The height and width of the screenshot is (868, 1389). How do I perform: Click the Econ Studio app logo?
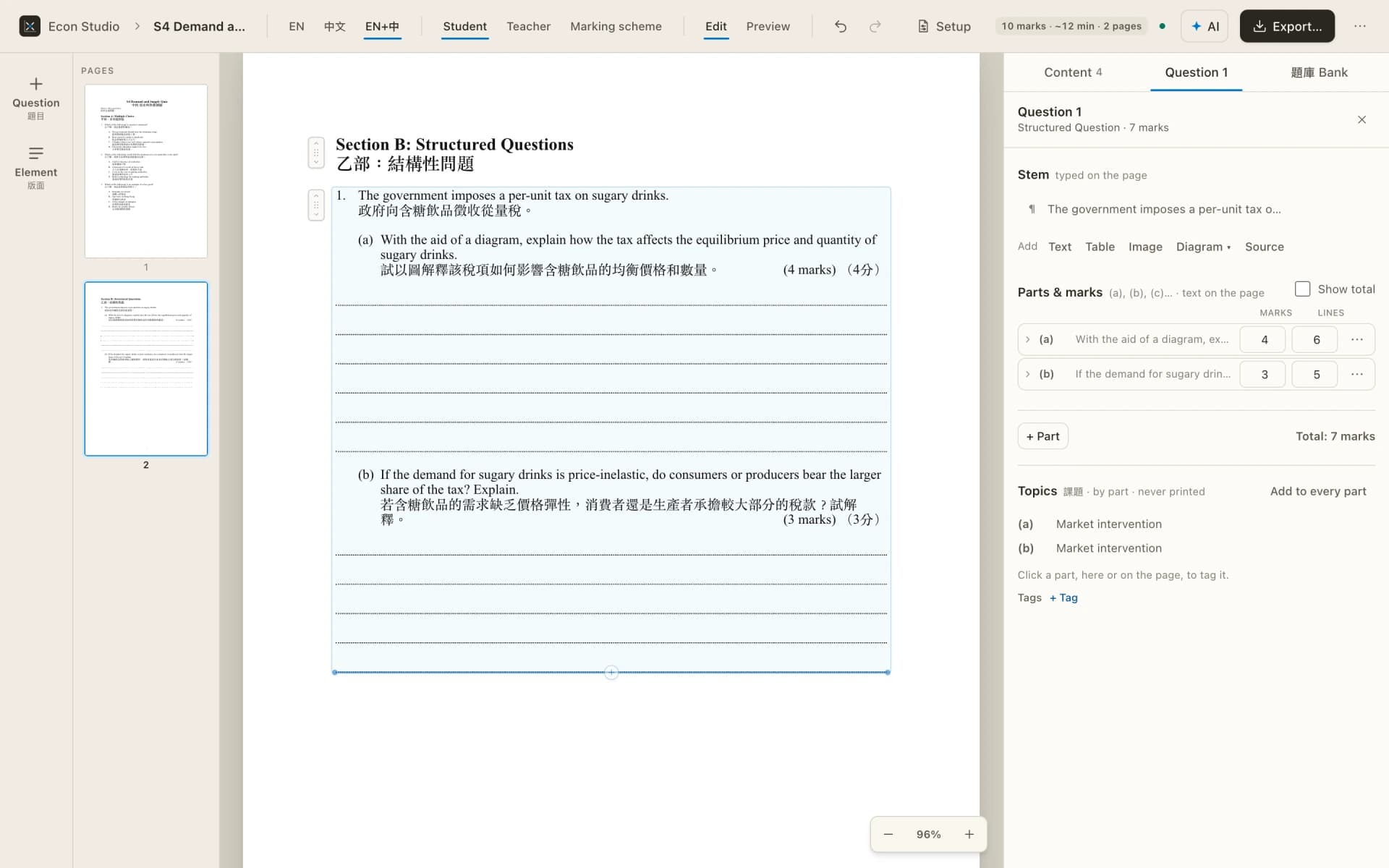pyautogui.click(x=30, y=26)
